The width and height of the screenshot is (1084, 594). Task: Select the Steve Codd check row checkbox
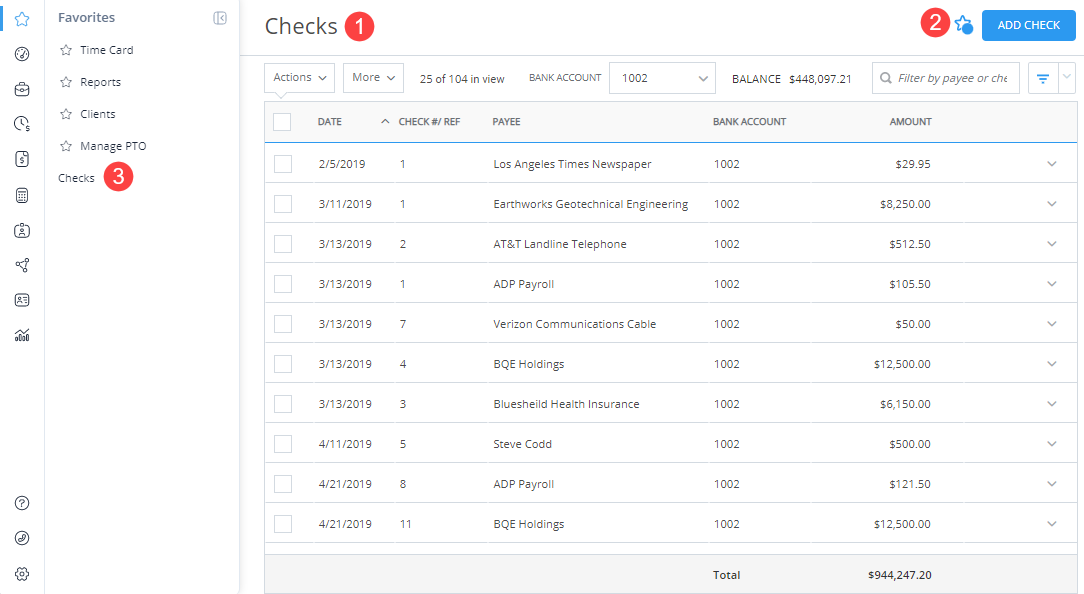pos(283,444)
